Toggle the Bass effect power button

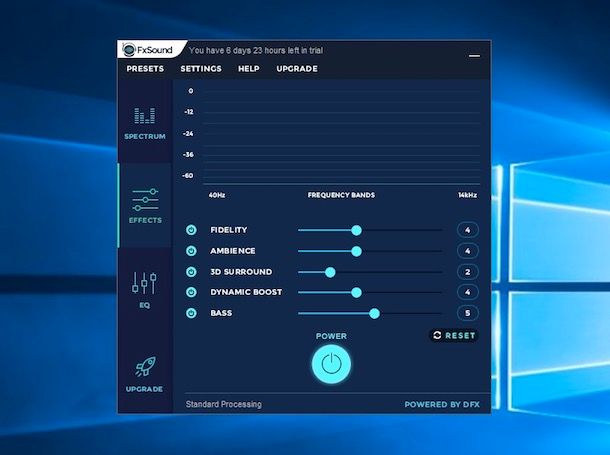pyautogui.click(x=191, y=313)
